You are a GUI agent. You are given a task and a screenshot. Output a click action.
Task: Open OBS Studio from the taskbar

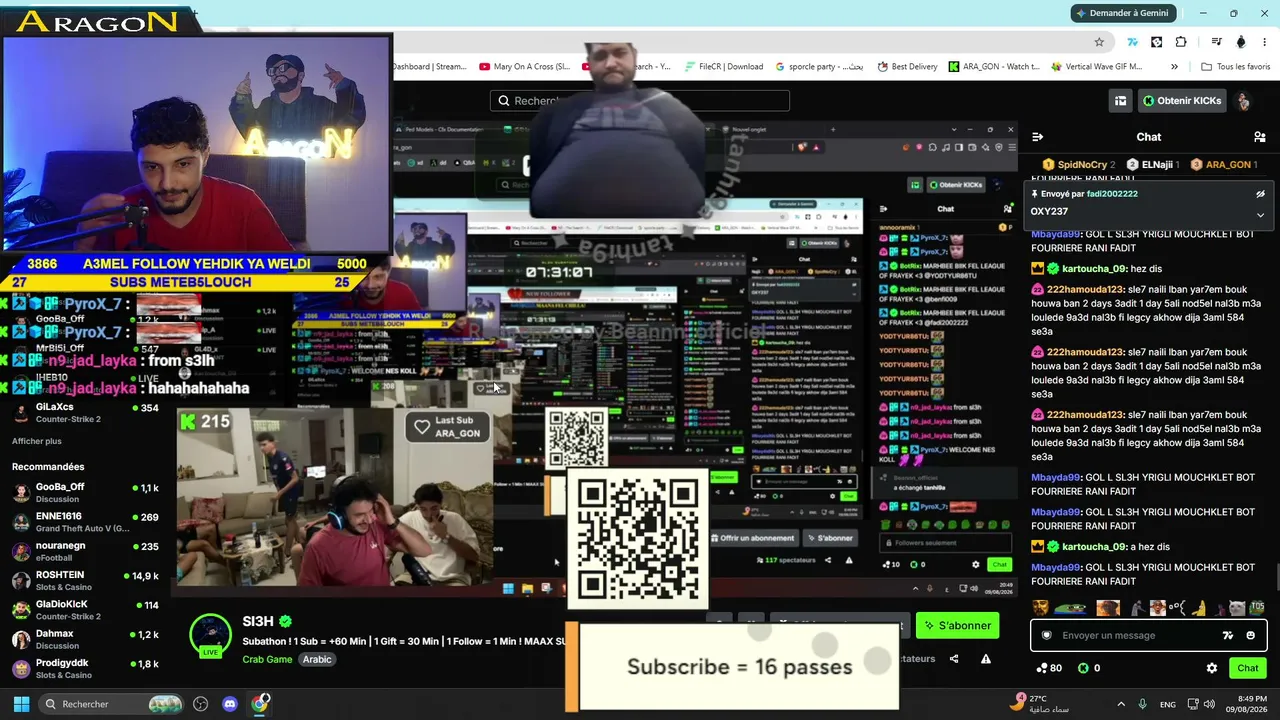[x=200, y=704]
